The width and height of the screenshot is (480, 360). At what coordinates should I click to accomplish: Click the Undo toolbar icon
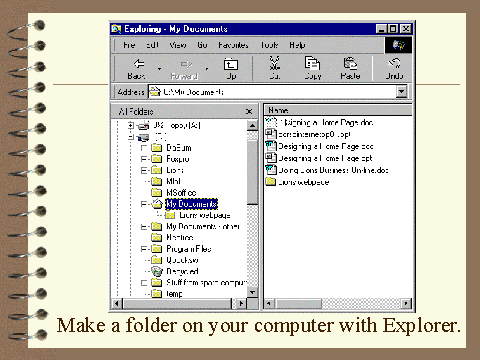(x=394, y=63)
